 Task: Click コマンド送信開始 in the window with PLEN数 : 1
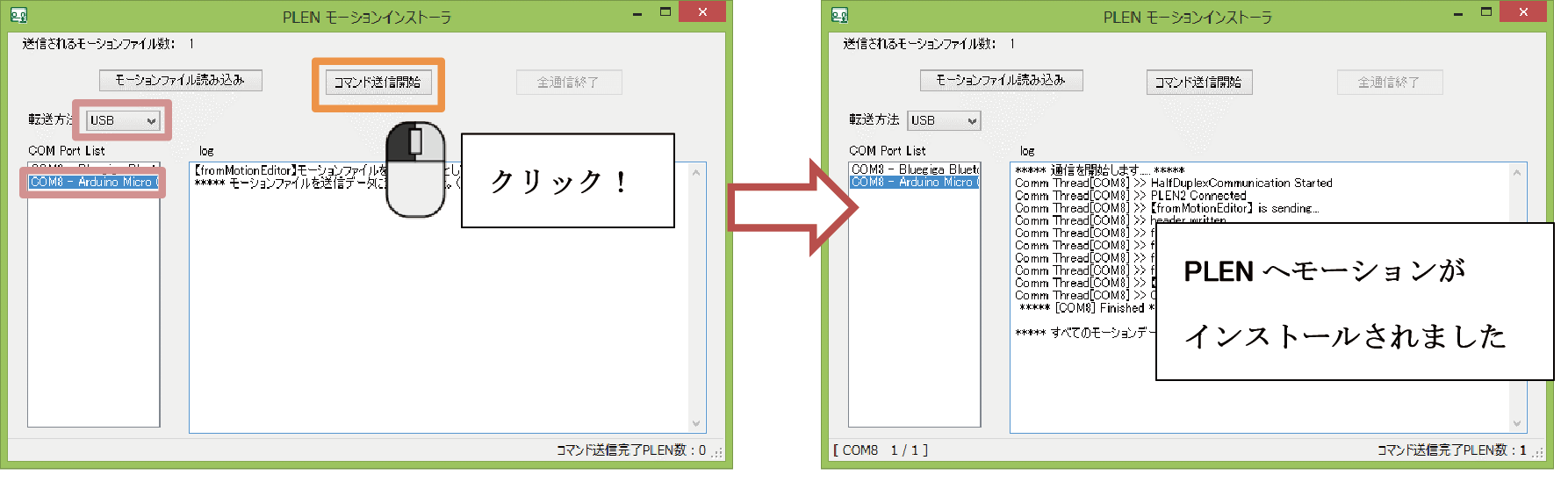(x=1199, y=83)
